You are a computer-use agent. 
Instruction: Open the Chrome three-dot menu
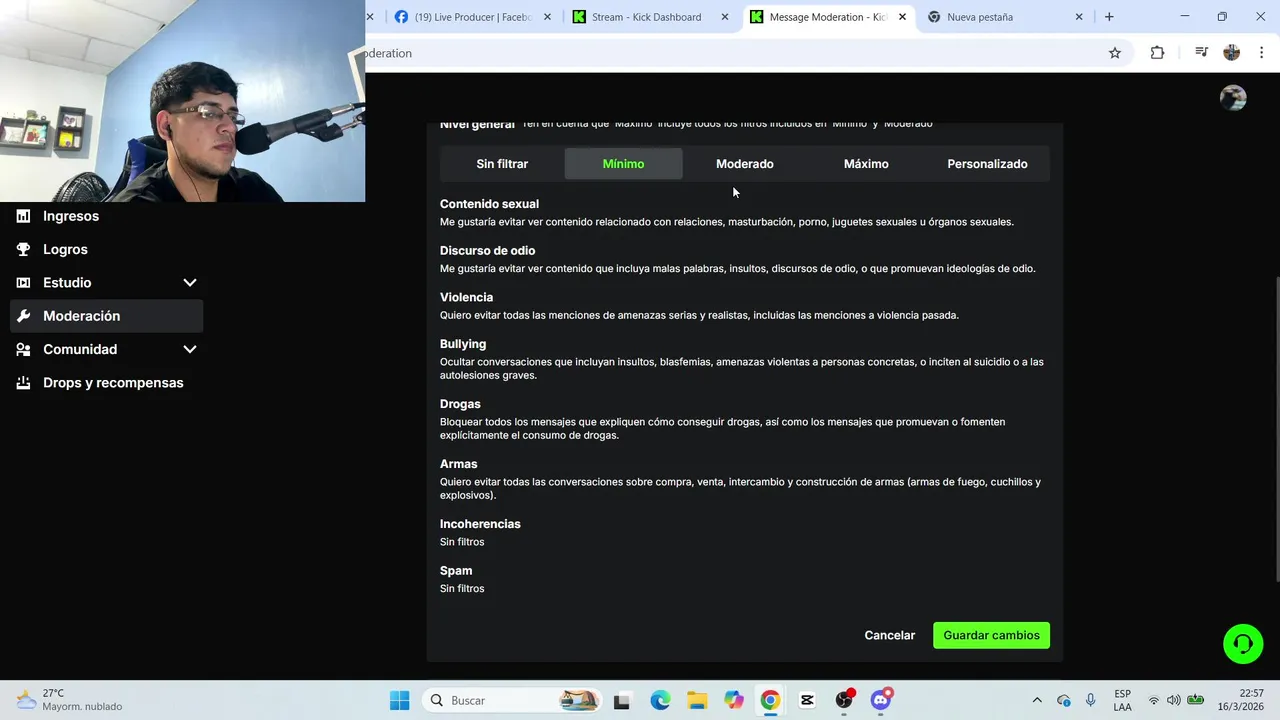[x=1262, y=53]
